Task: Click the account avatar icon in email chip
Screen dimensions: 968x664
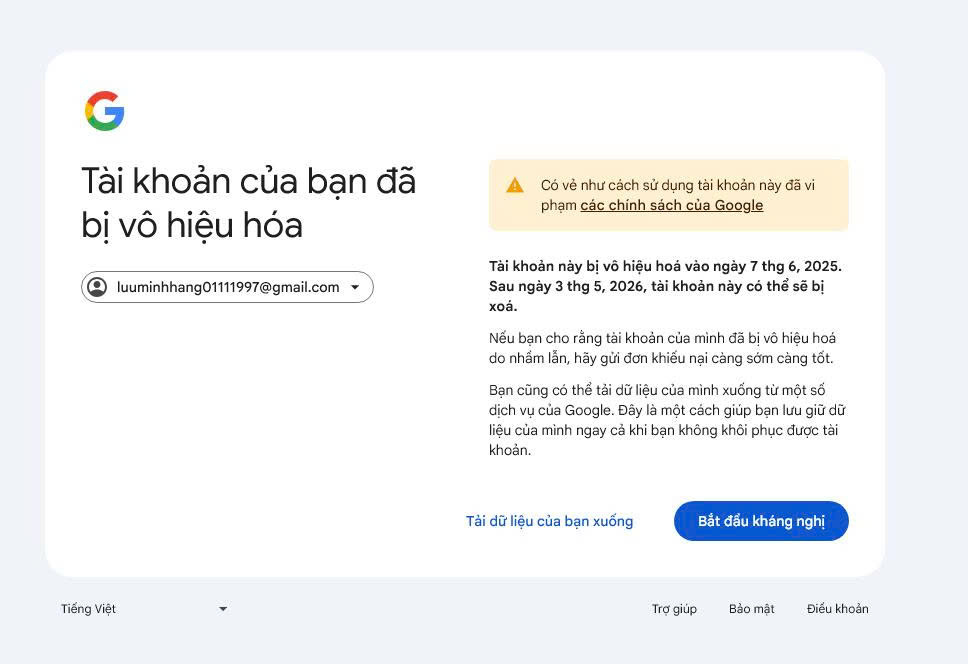Action: click(x=97, y=287)
